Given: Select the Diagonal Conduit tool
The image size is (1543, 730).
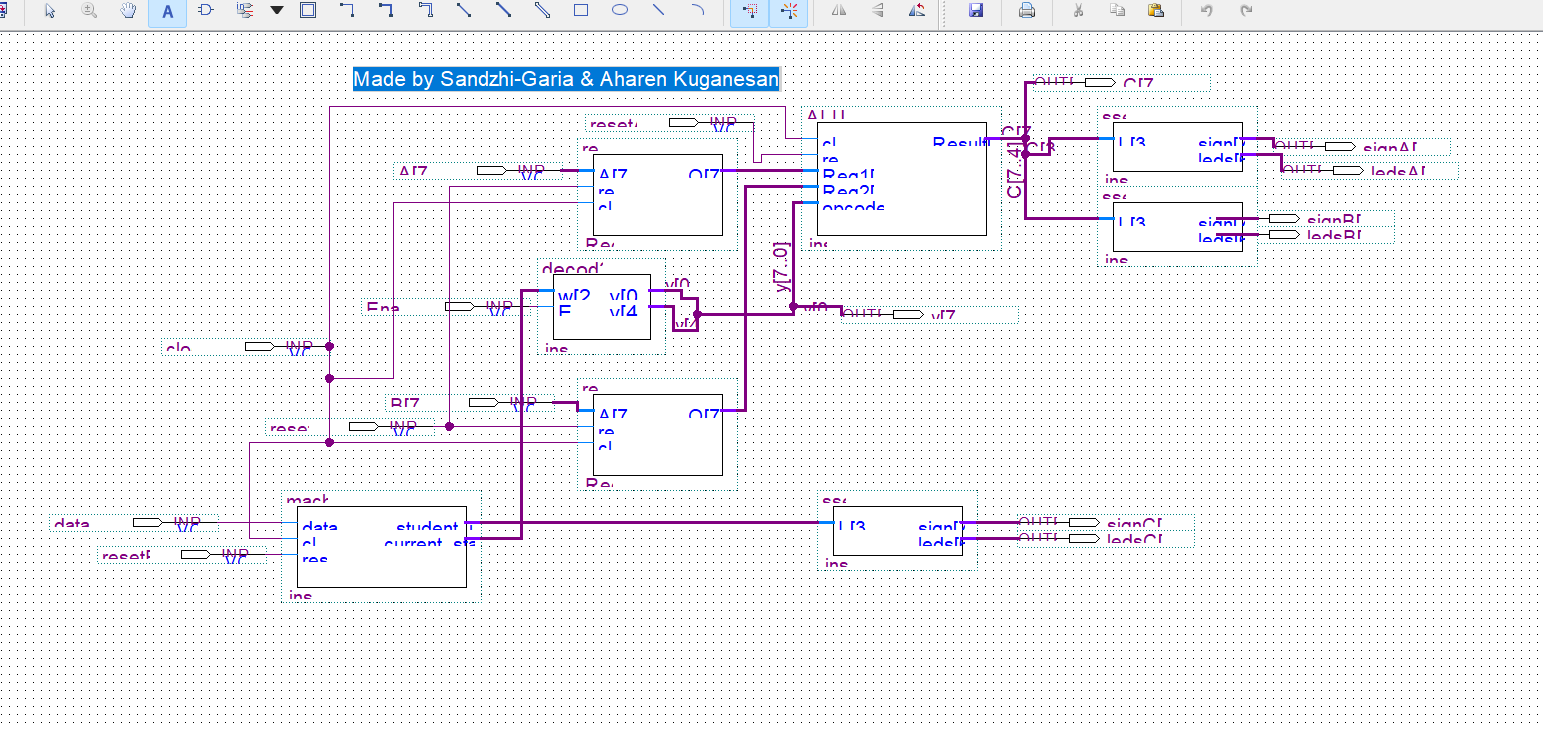Looking at the screenshot, I should tap(542, 11).
